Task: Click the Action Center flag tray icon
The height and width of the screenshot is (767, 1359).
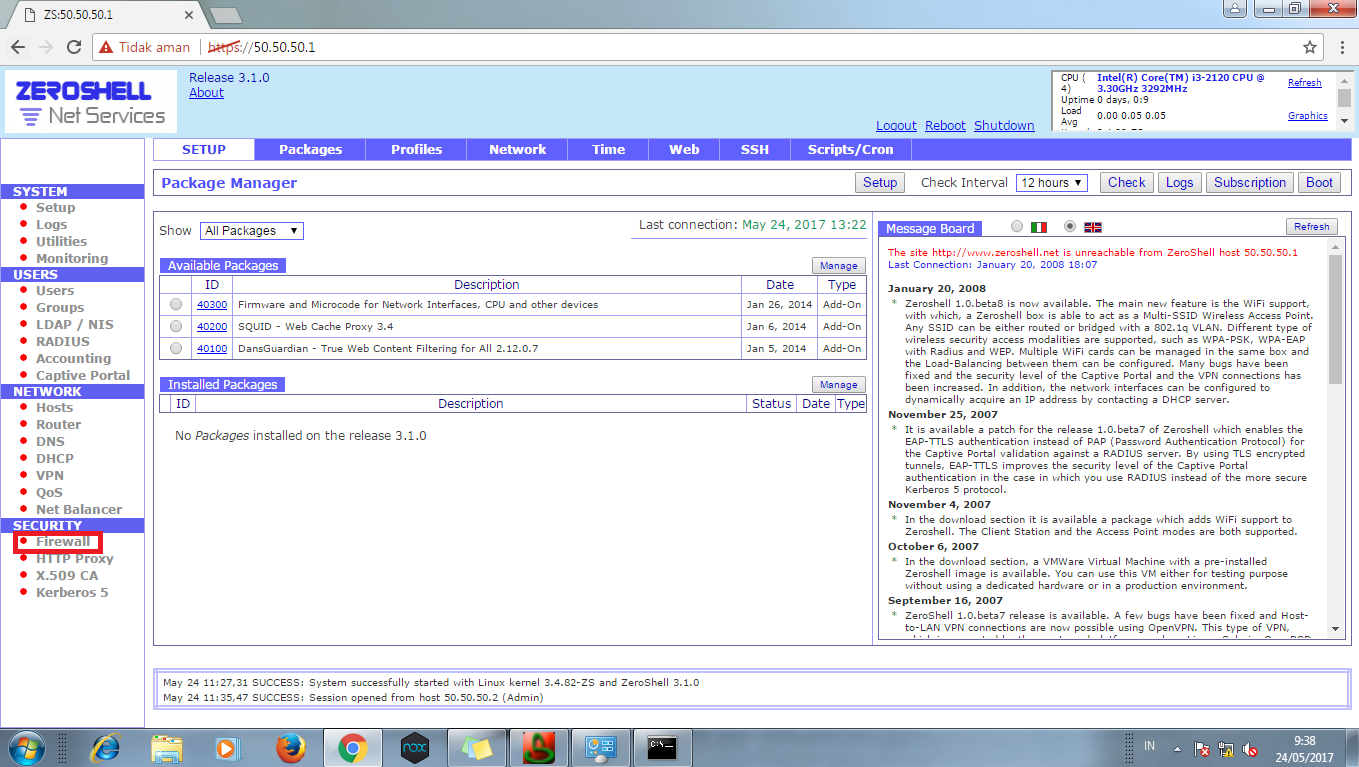Action: coord(1203,748)
